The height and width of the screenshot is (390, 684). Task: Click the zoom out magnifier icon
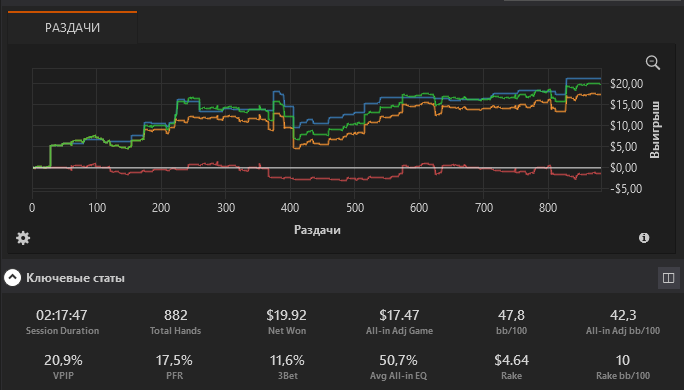(x=653, y=62)
